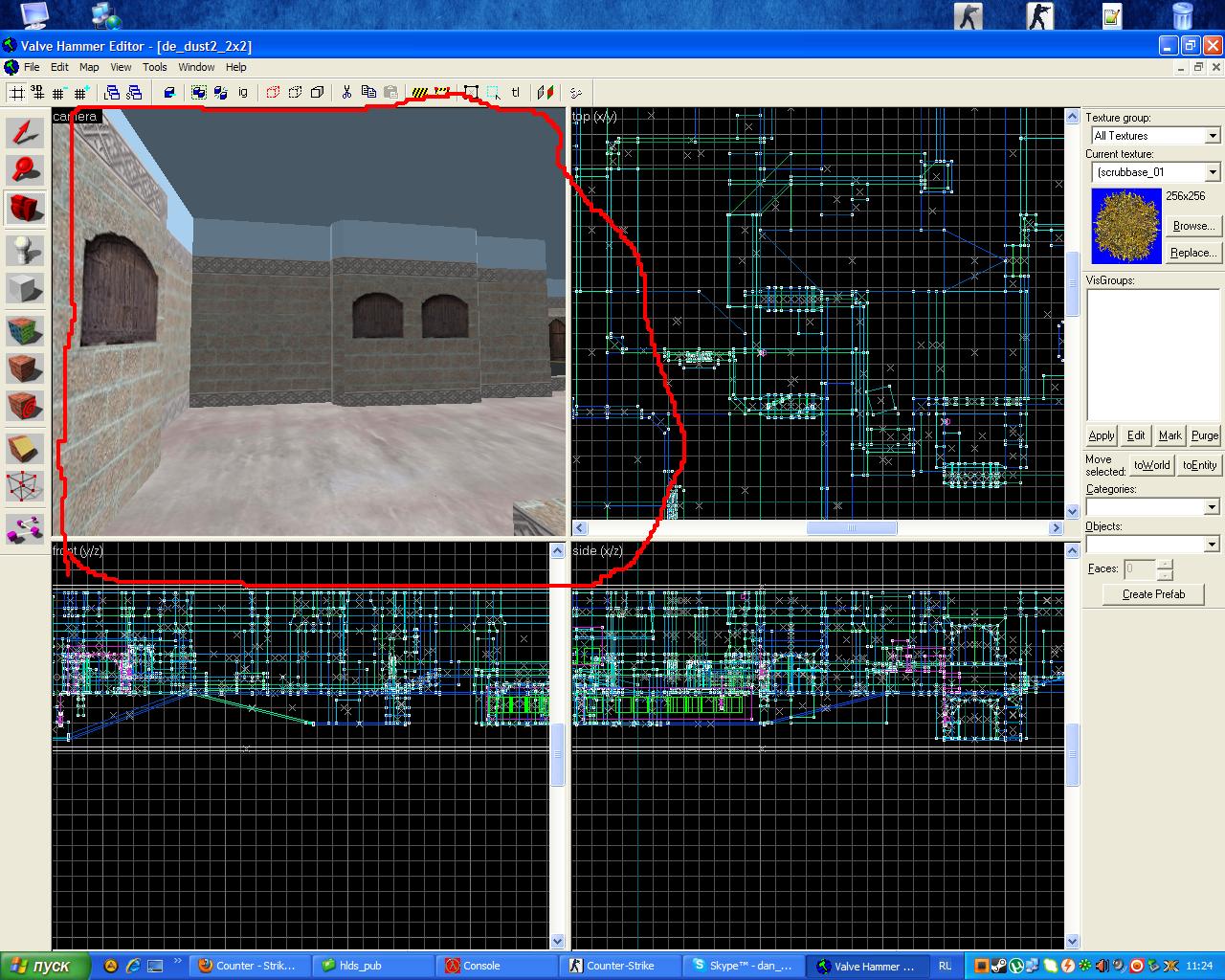Viewport: 1225px width, 980px height.
Task: Click the Browse... texture button
Action: [x=1193, y=226]
